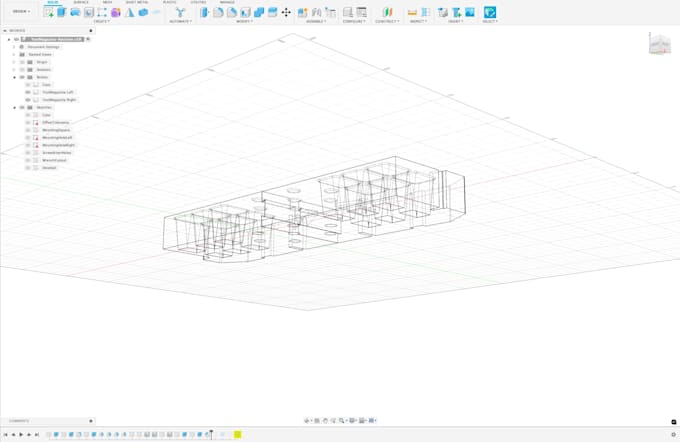Open the CONSTRUCT dropdown menu

coord(387,21)
